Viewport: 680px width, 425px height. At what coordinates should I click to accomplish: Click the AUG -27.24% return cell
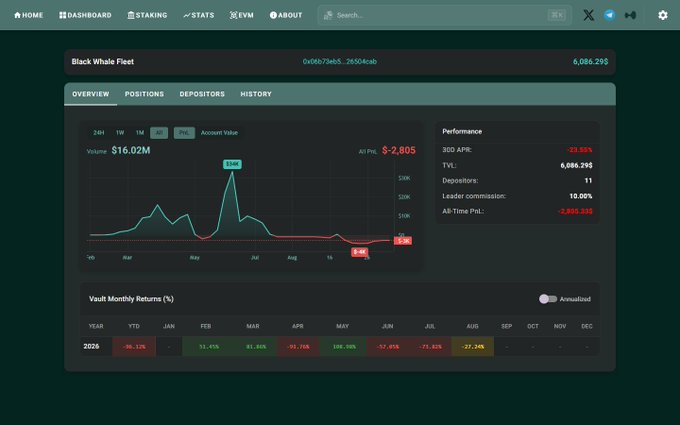(x=473, y=347)
